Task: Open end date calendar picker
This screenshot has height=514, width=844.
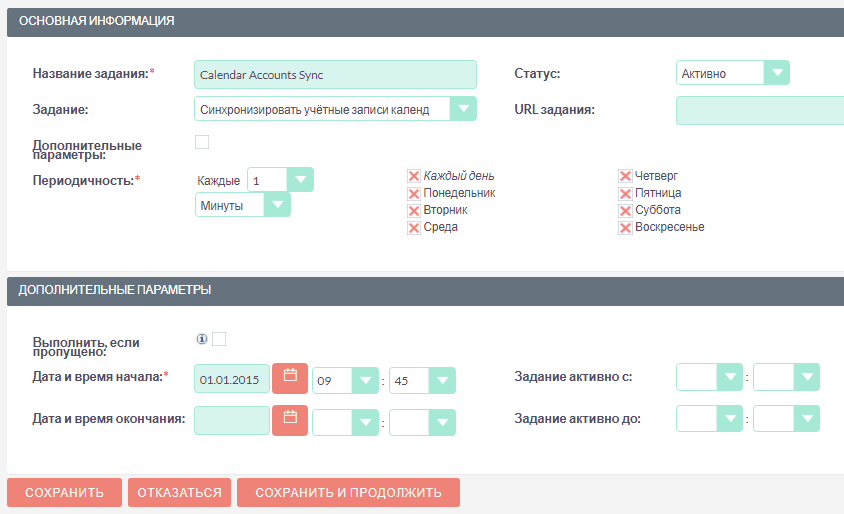Action: coord(290,421)
